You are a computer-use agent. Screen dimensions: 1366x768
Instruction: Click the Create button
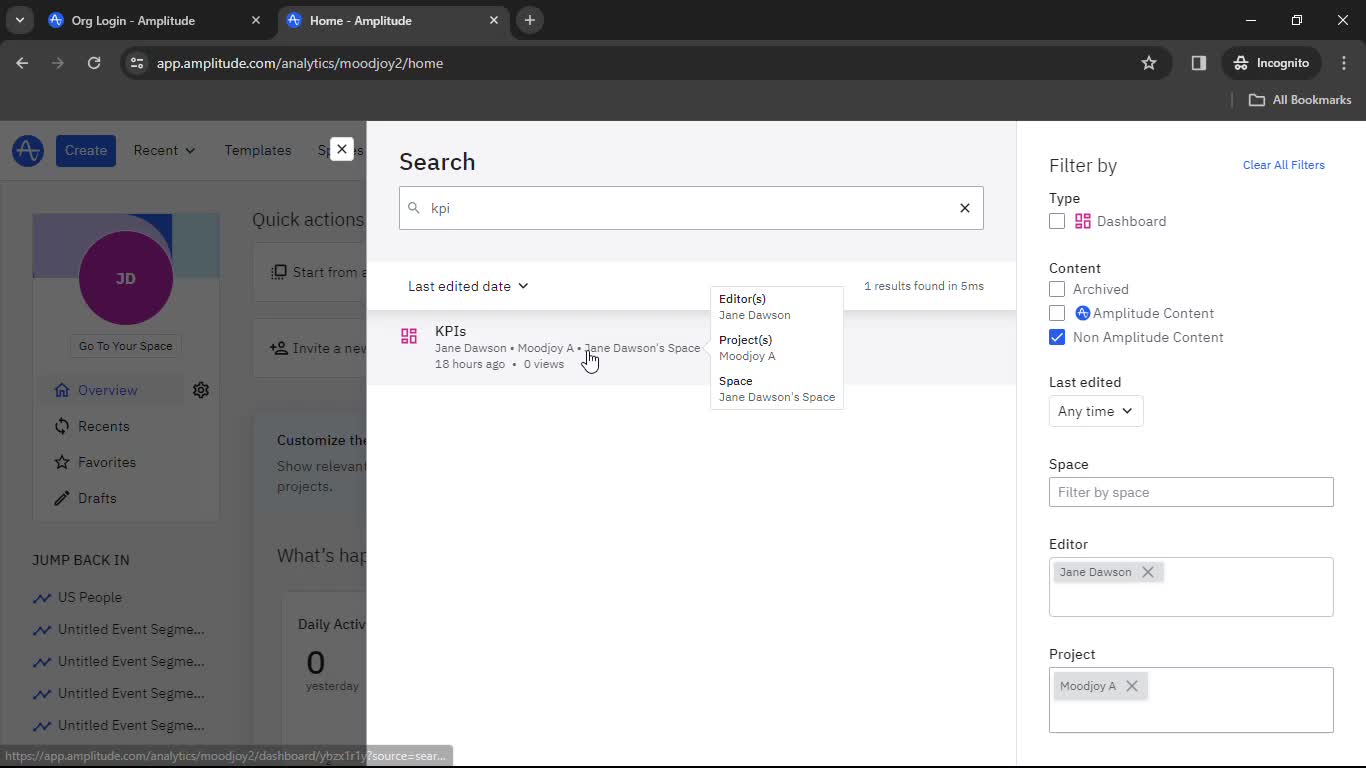click(x=86, y=150)
